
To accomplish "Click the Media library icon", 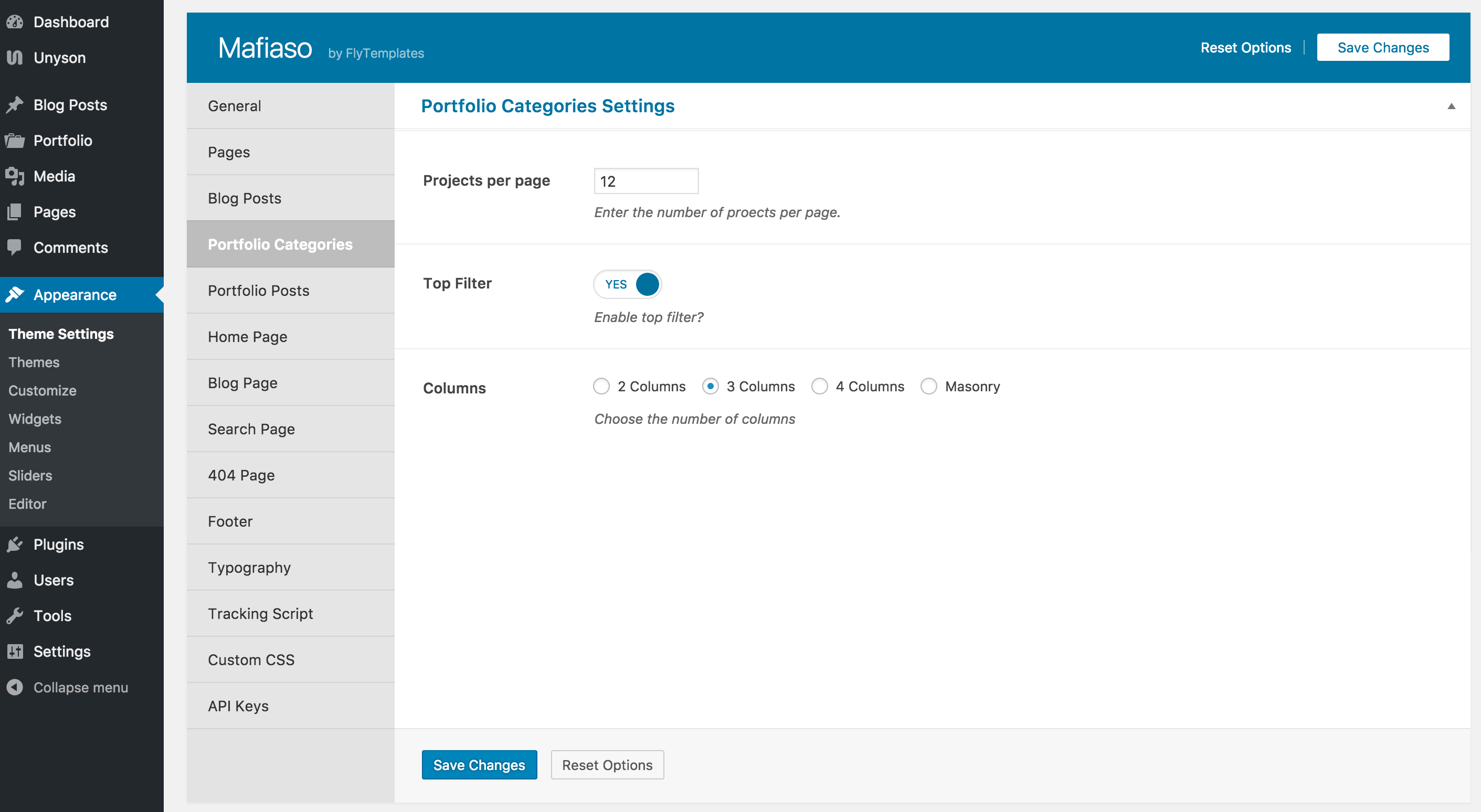I will click(15, 176).
